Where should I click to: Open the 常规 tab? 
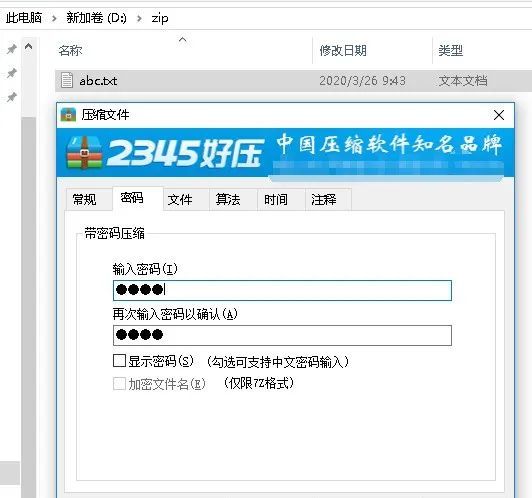point(89,199)
